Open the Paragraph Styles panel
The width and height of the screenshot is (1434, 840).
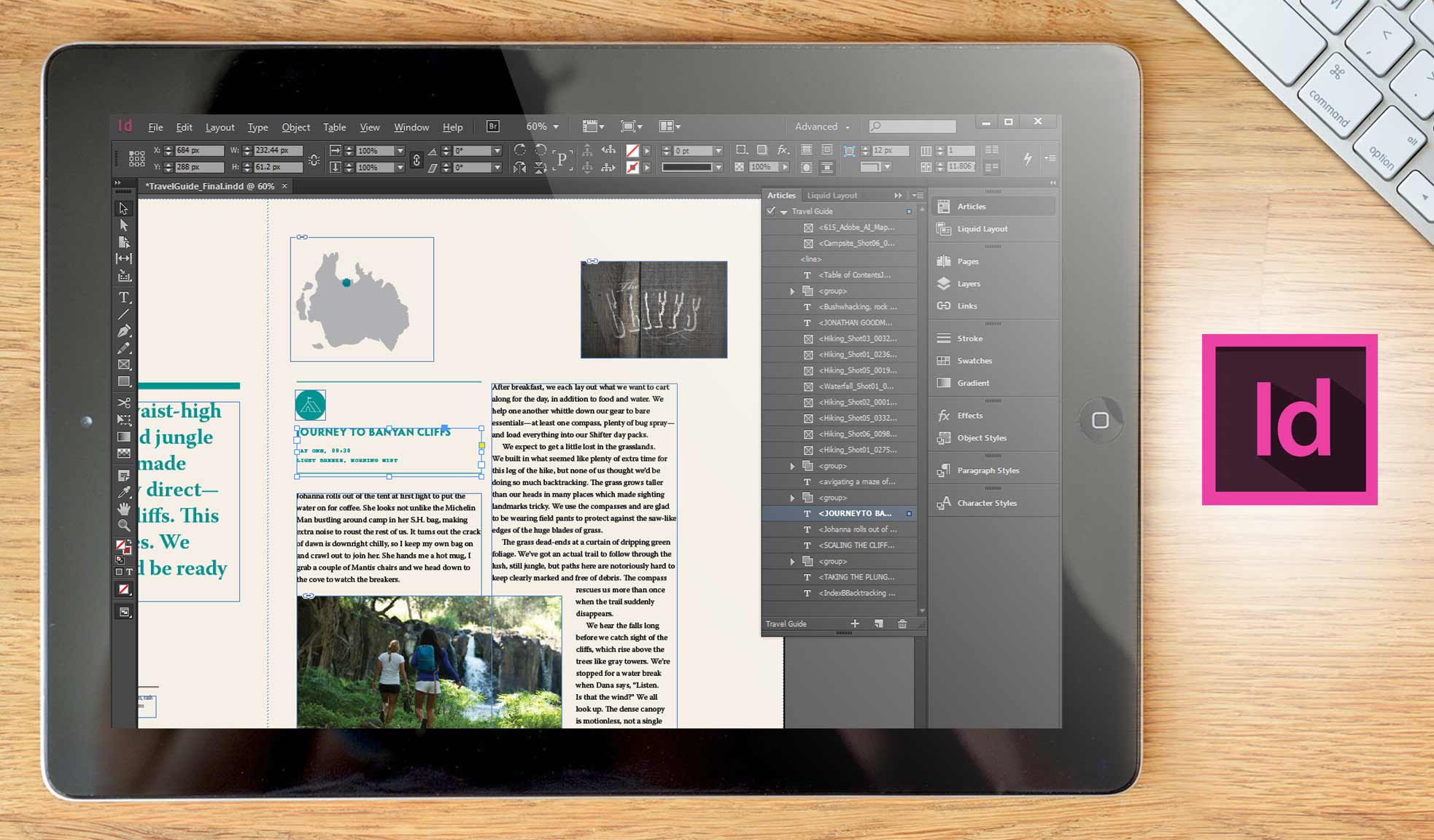pos(989,470)
